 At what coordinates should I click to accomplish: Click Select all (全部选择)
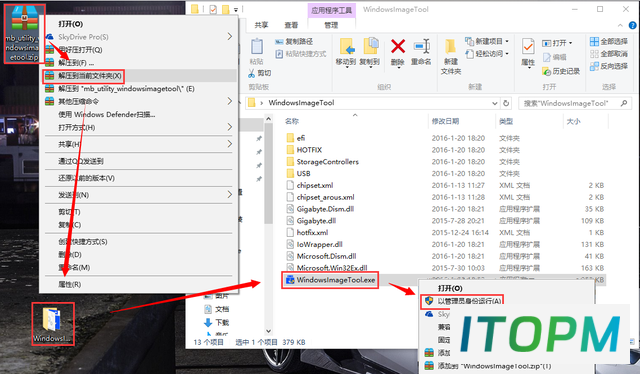[x=609, y=41]
